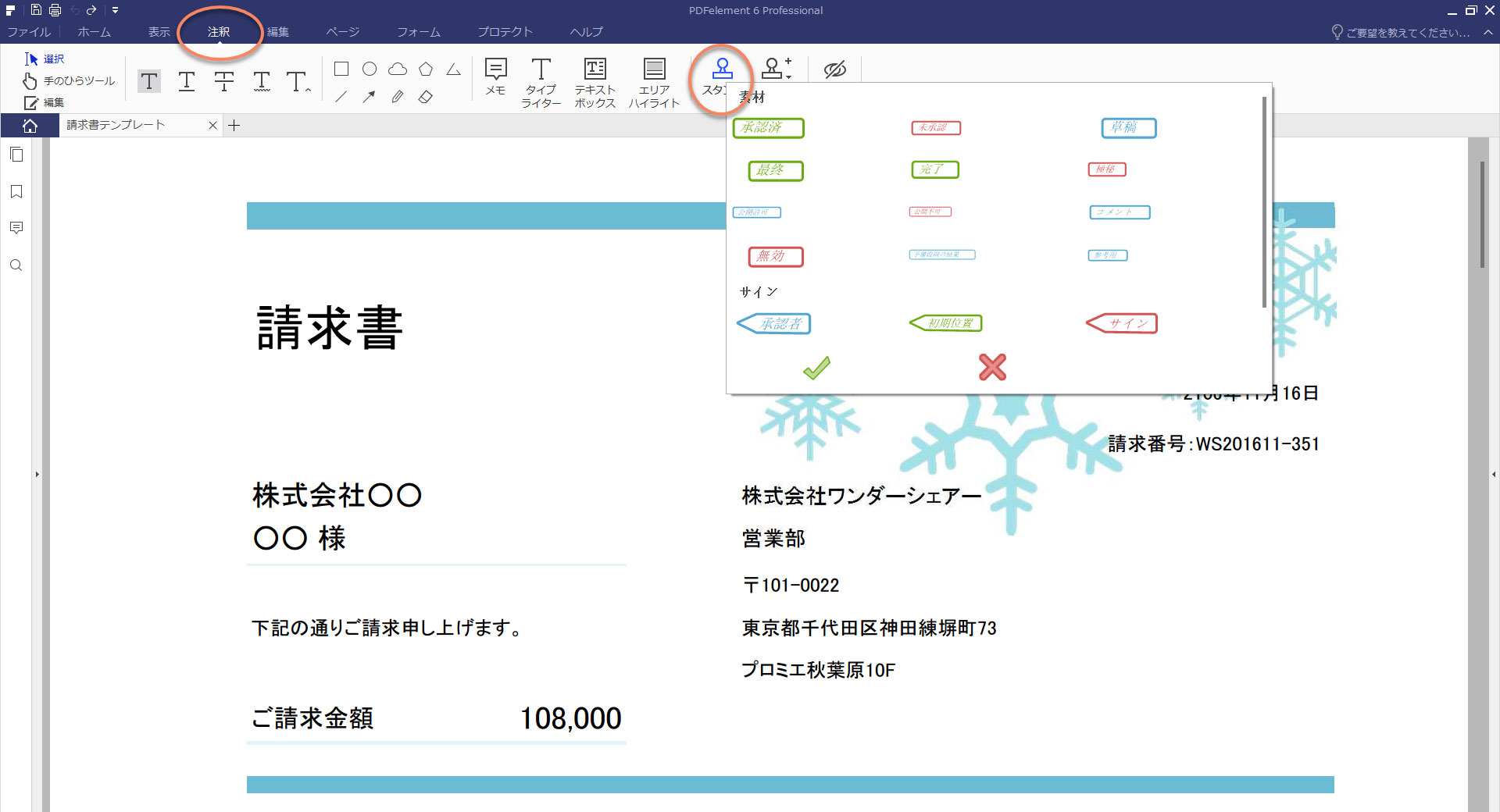
Task: Switch to the 表示 tab
Action: (159, 32)
